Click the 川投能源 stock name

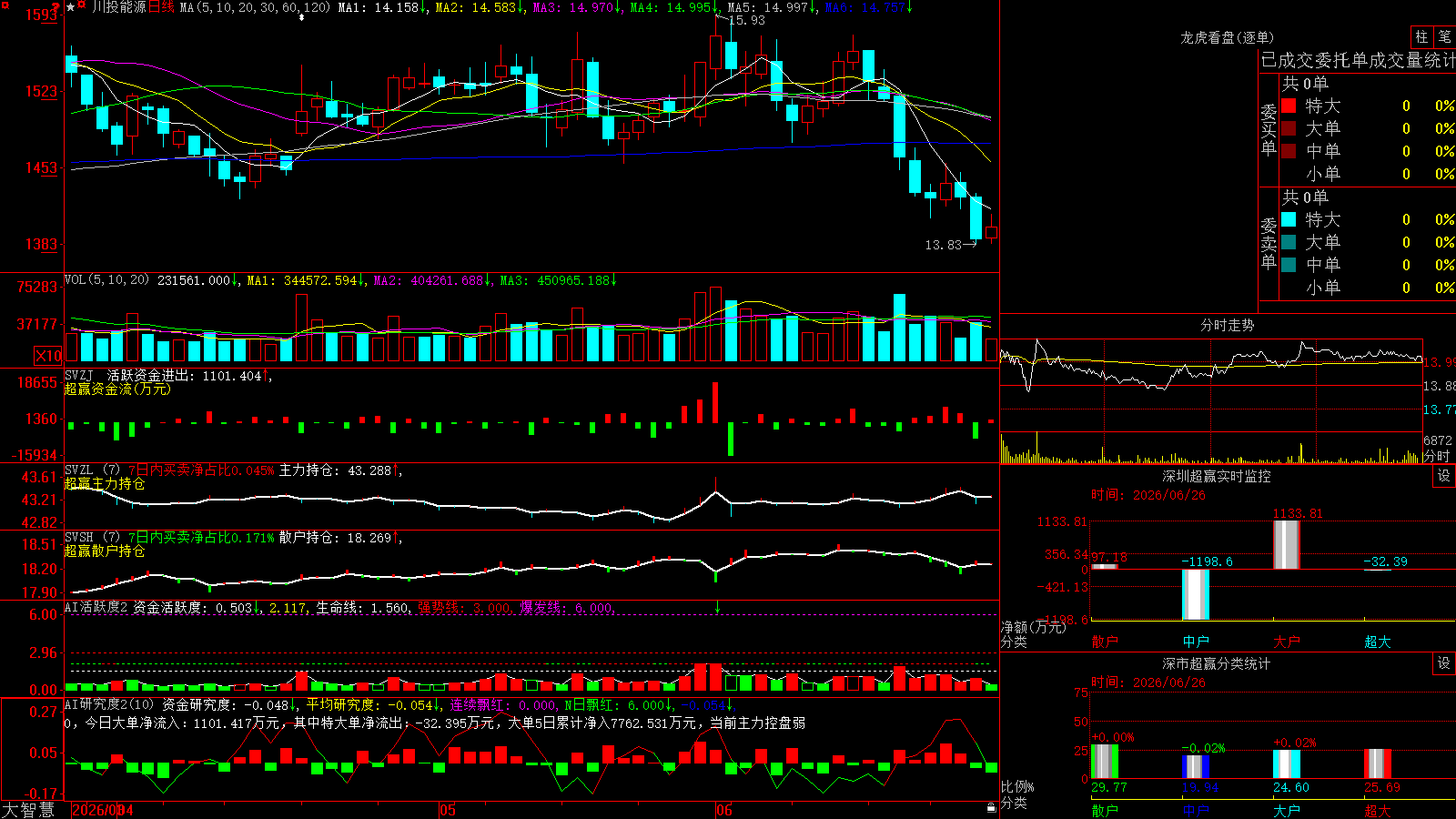click(x=118, y=7)
